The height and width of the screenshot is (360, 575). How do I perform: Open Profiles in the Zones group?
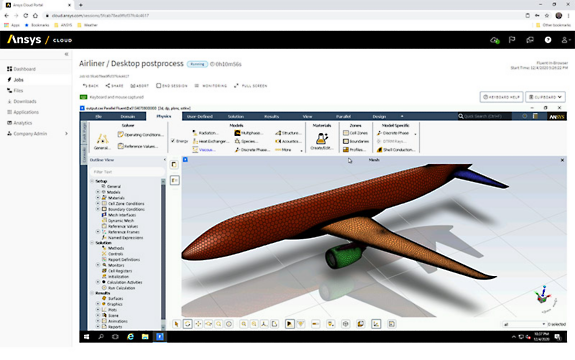[354, 150]
